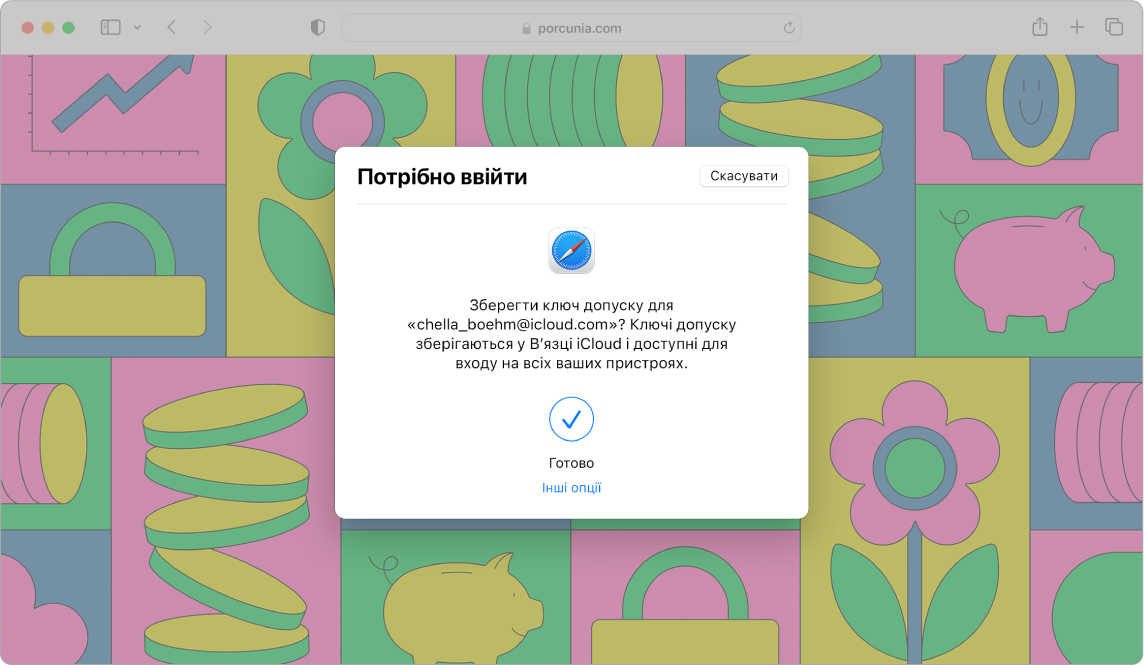Open the sidebar options dropdown chevron

[x=137, y=28]
